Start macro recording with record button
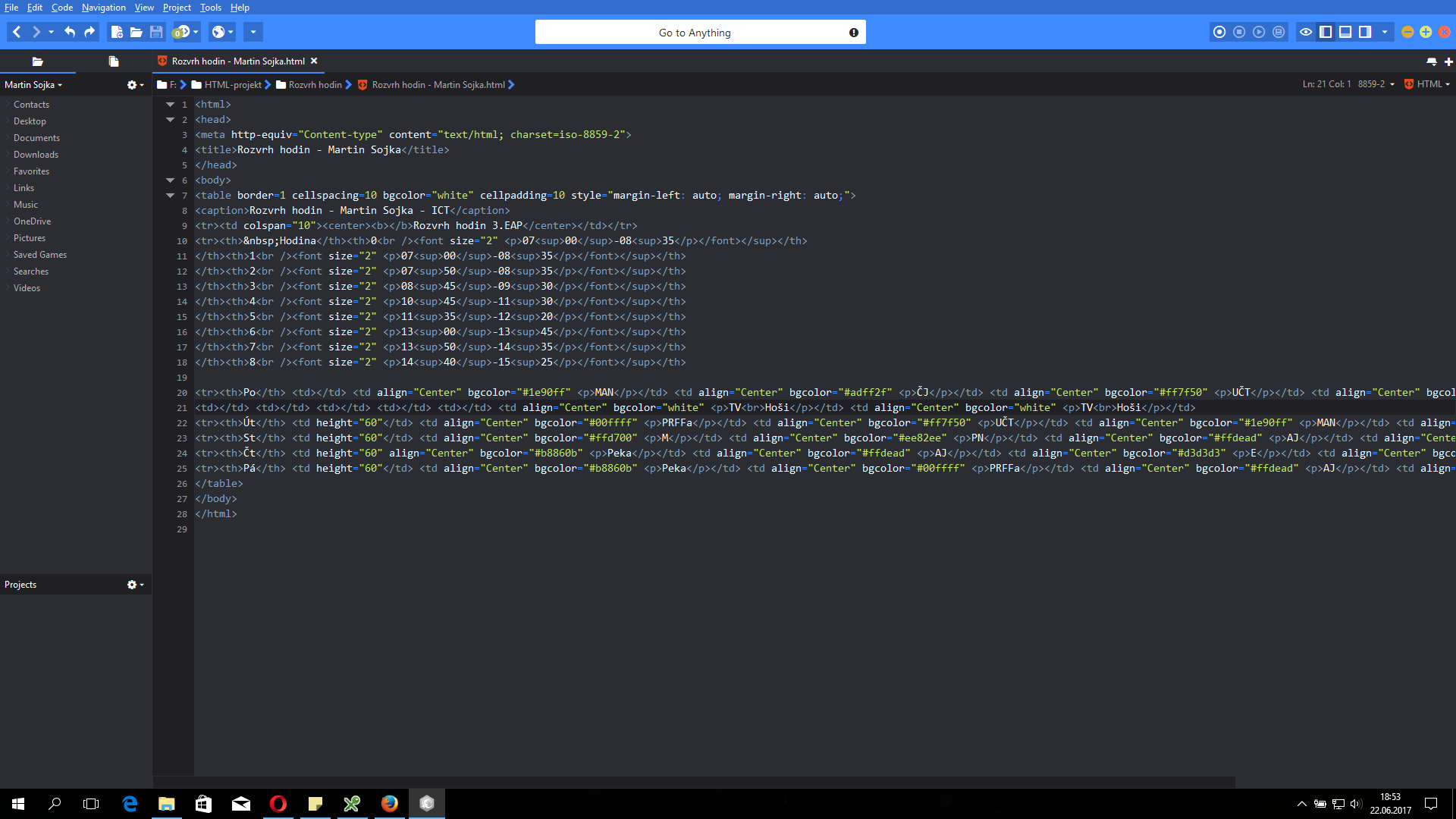 pyautogui.click(x=1219, y=32)
